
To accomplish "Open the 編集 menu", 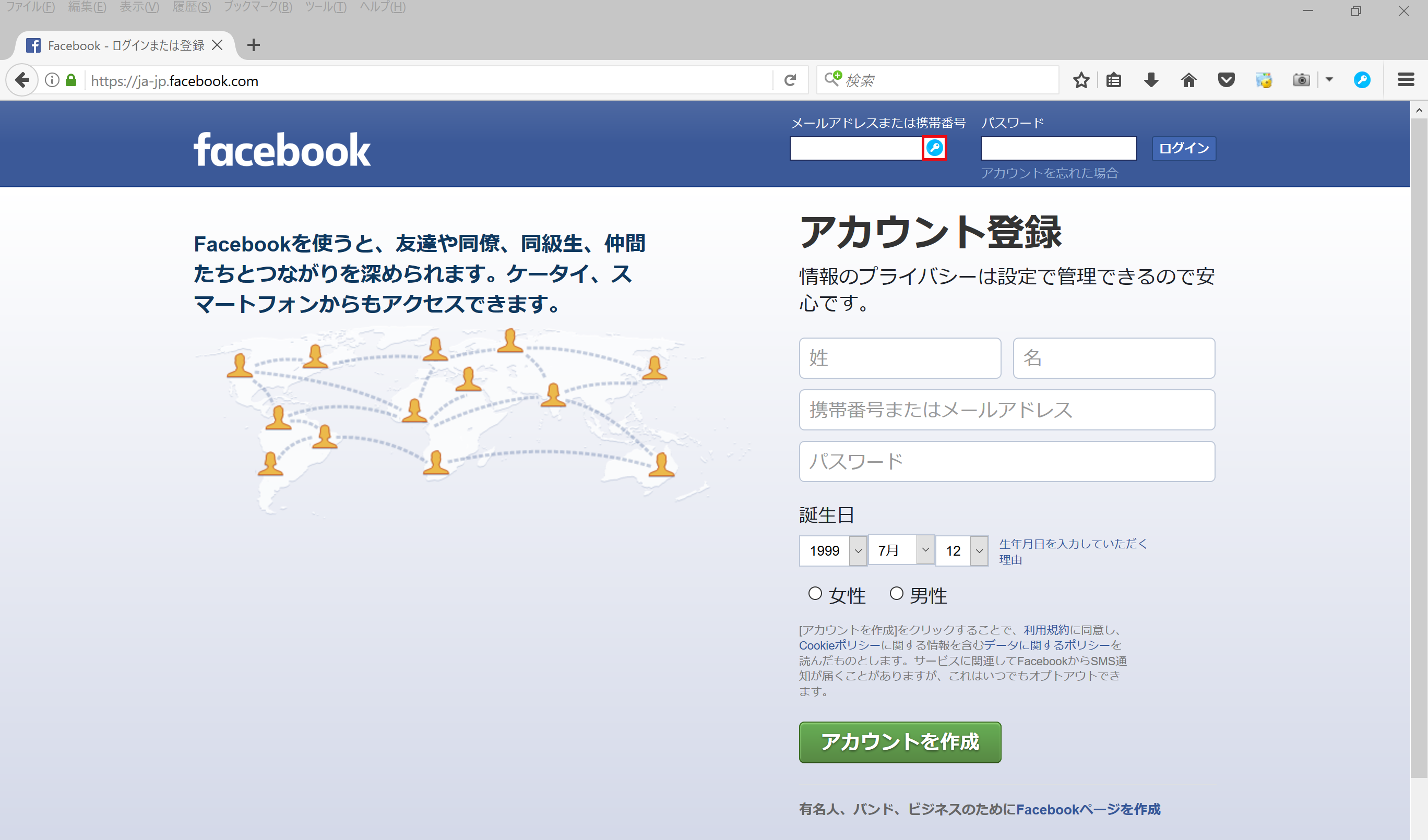I will [87, 7].
